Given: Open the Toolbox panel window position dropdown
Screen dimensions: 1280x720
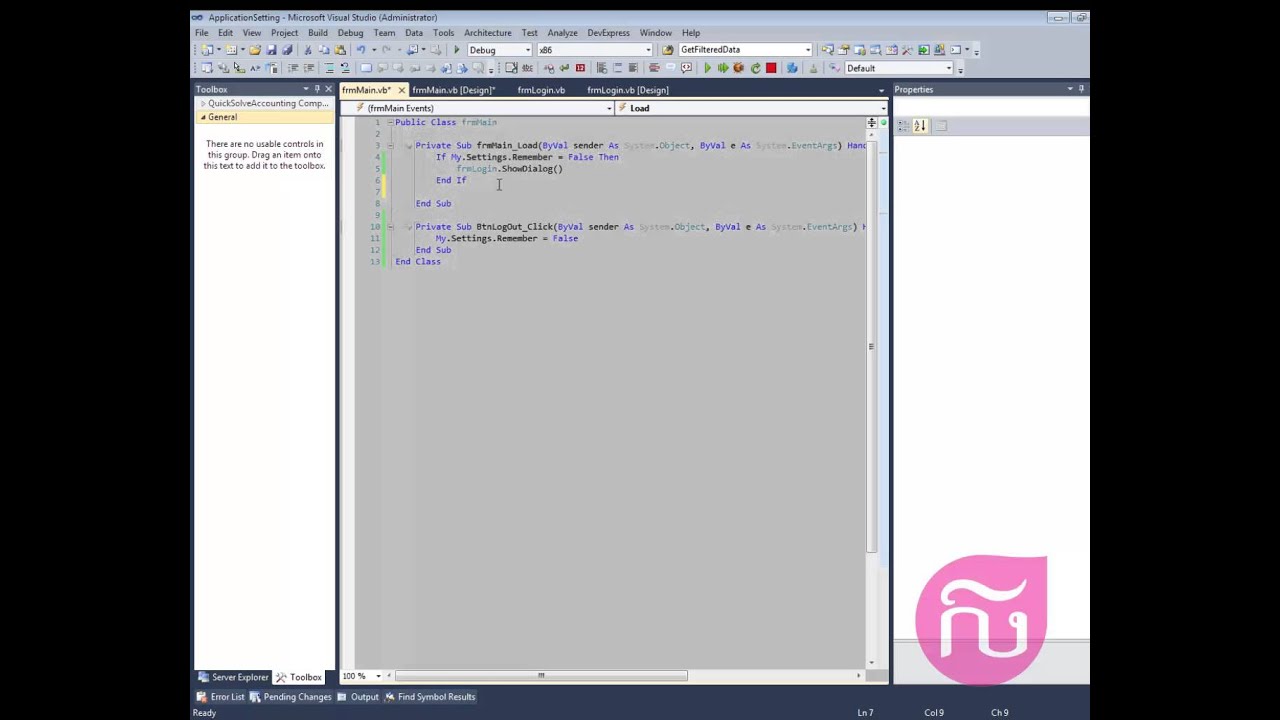Looking at the screenshot, I should coord(306,89).
